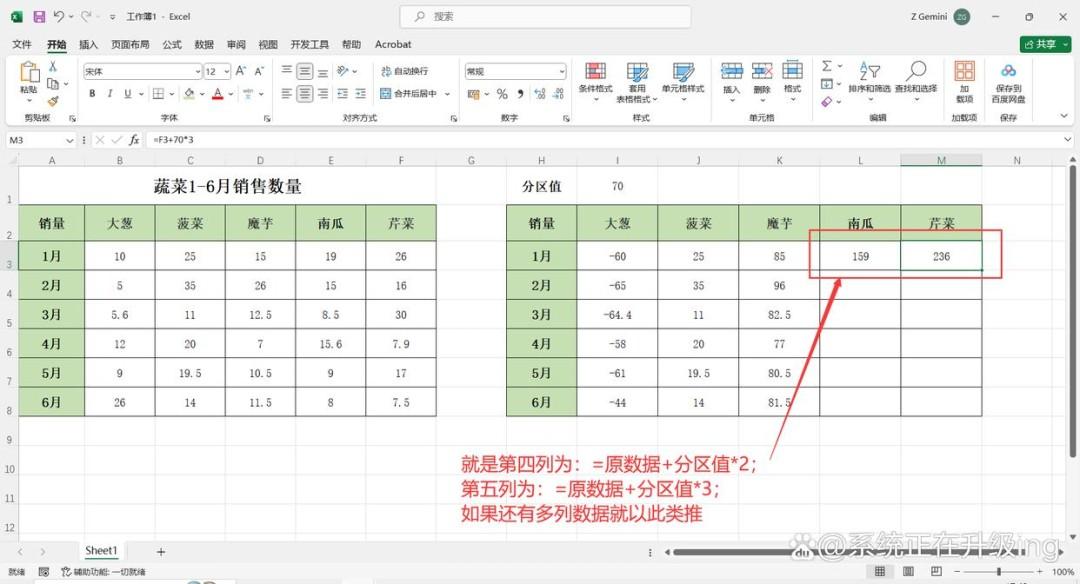Toggle Wrap Text option
Image resolution: width=1080 pixels, height=584 pixels.
[x=404, y=71]
